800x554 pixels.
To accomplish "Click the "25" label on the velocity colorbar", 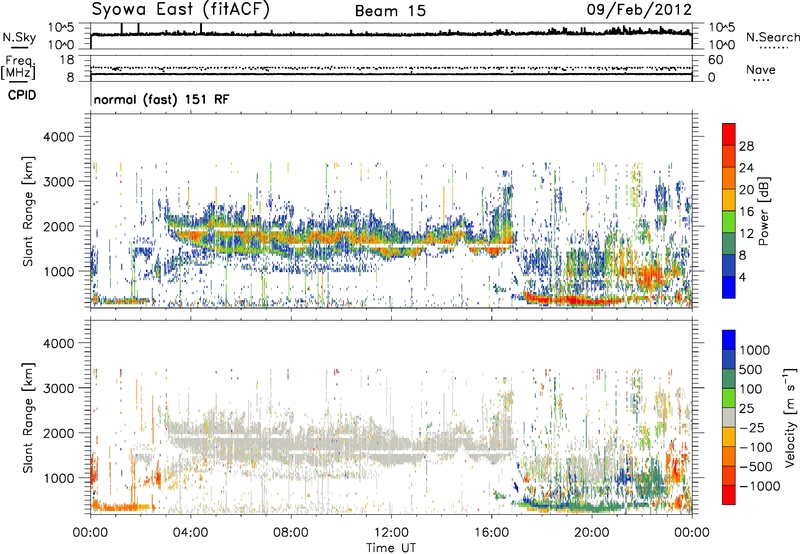I will (x=746, y=409).
